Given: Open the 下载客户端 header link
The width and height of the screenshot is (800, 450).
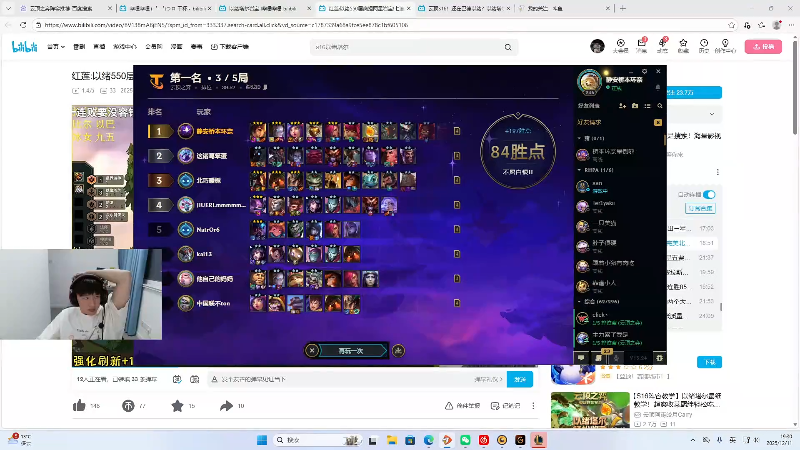Looking at the screenshot, I should click(230, 47).
